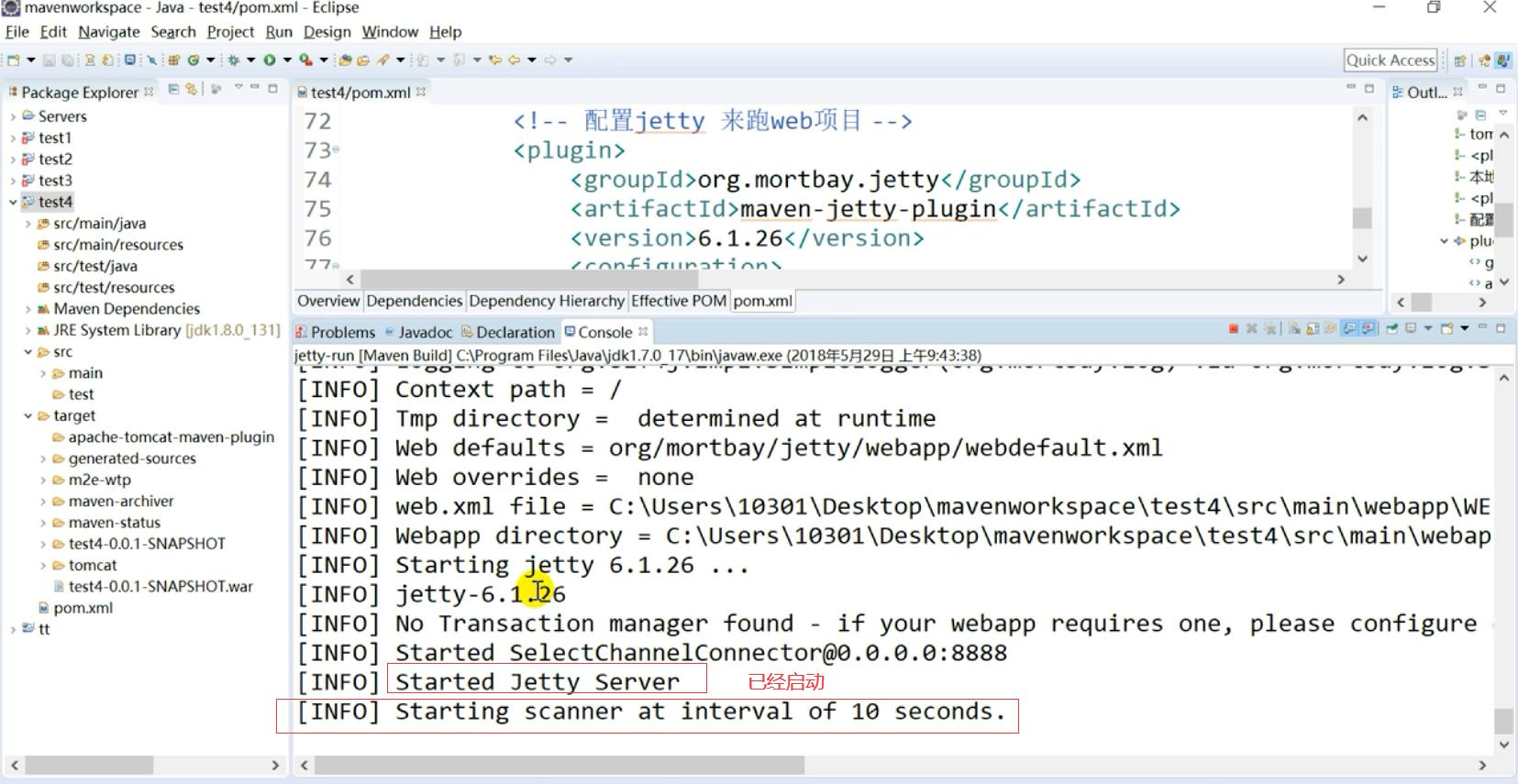The width and height of the screenshot is (1518, 784).
Task: Navigate back with yellow left arrow
Action: coord(515,61)
